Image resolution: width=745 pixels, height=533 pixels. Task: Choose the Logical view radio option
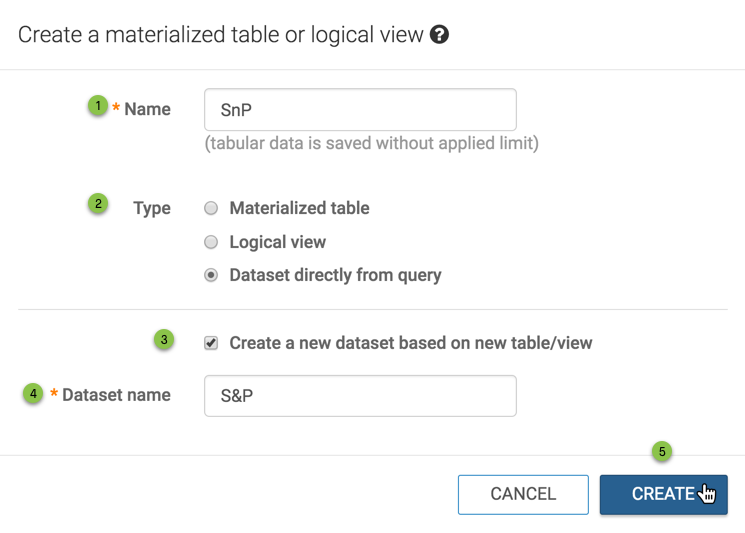[211, 242]
